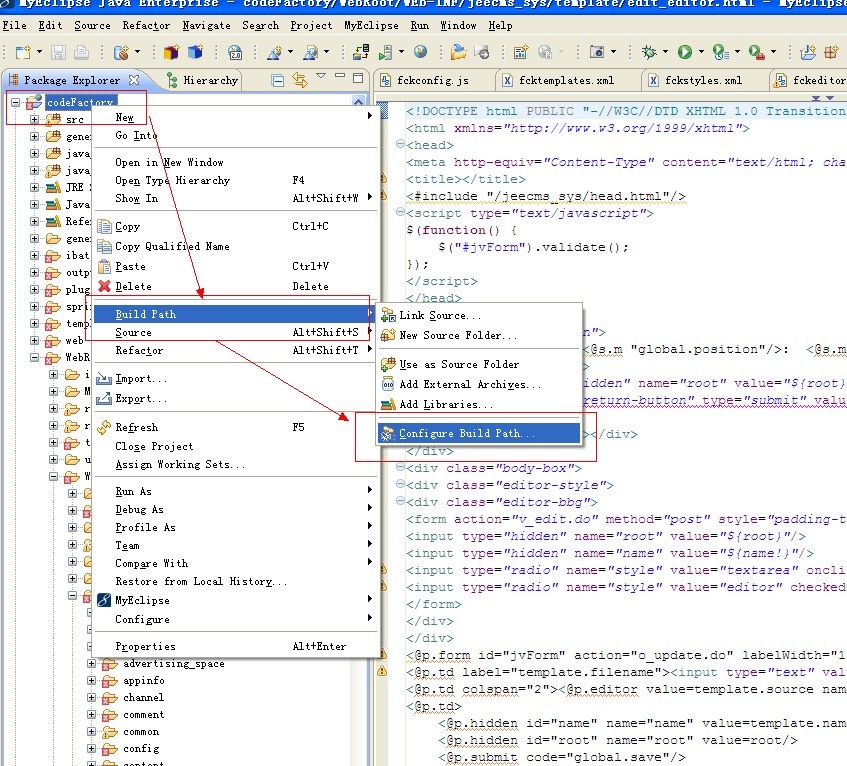Open the Refactor menu in menu bar
847x766 pixels.
[x=146, y=25]
